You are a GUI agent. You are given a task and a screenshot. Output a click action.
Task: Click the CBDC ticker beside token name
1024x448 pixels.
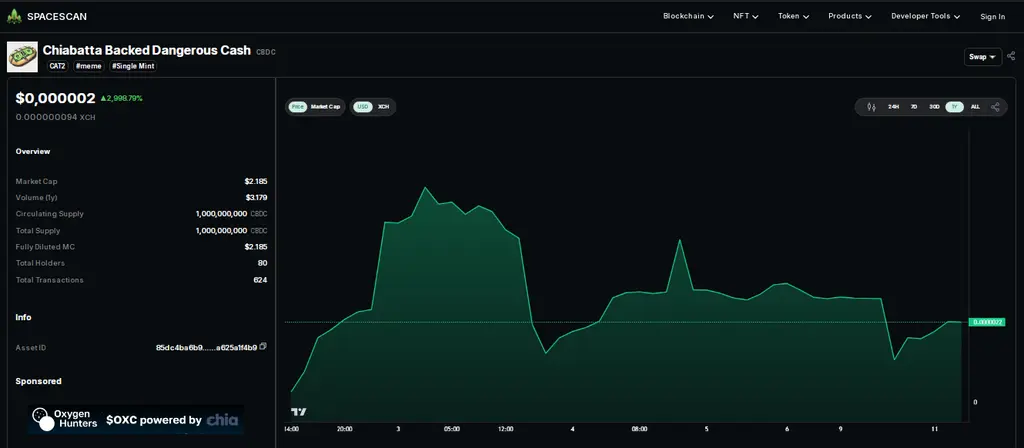point(266,52)
